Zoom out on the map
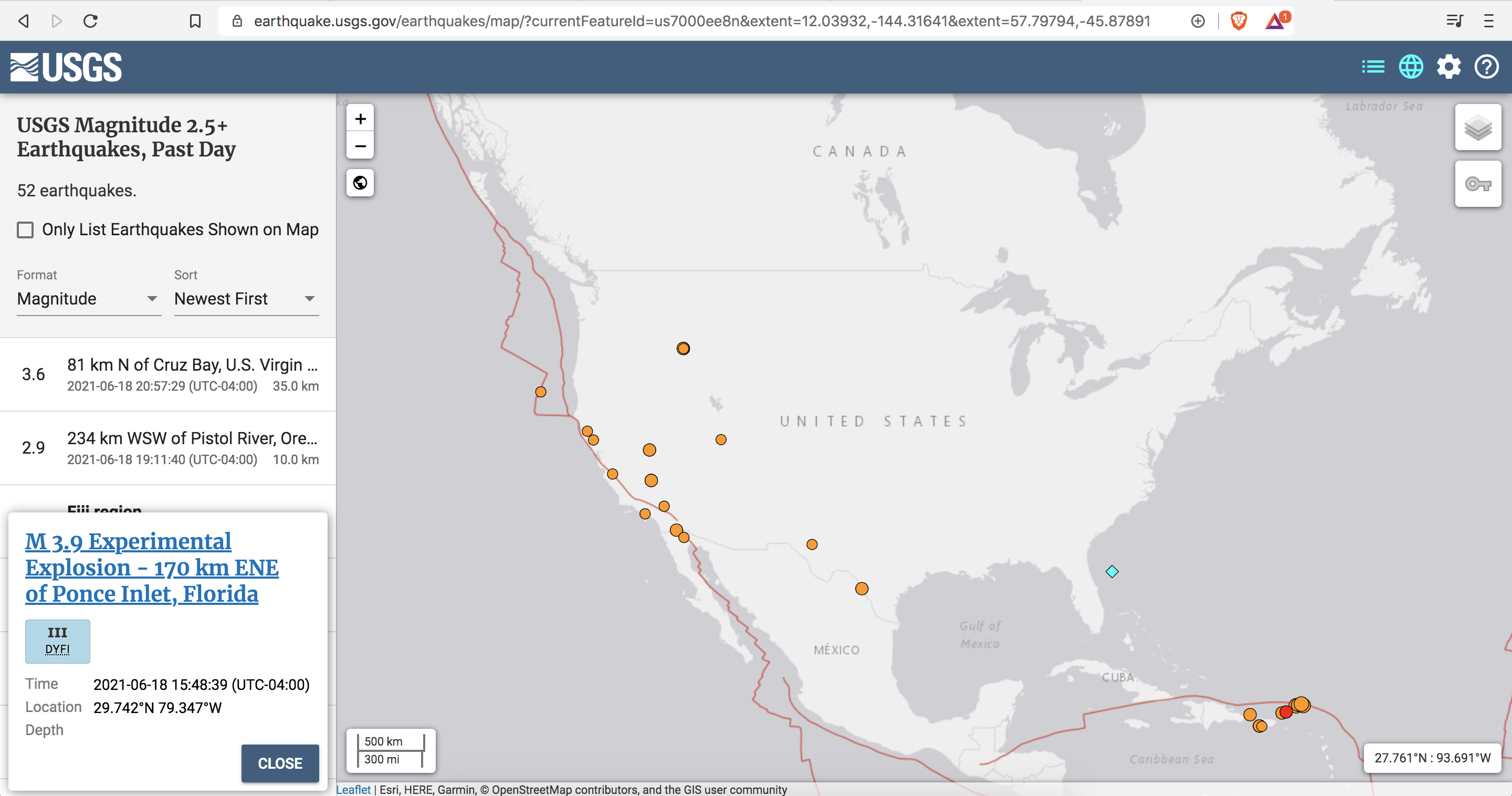 tap(360, 145)
